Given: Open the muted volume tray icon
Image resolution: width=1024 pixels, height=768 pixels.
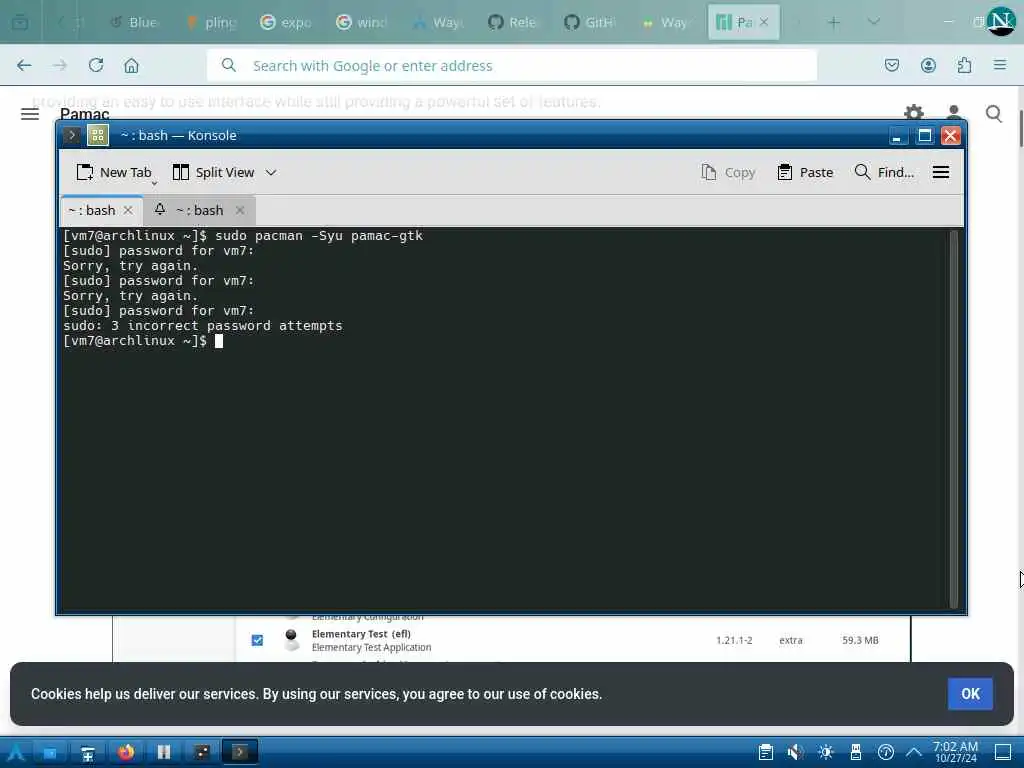Looking at the screenshot, I should point(795,752).
